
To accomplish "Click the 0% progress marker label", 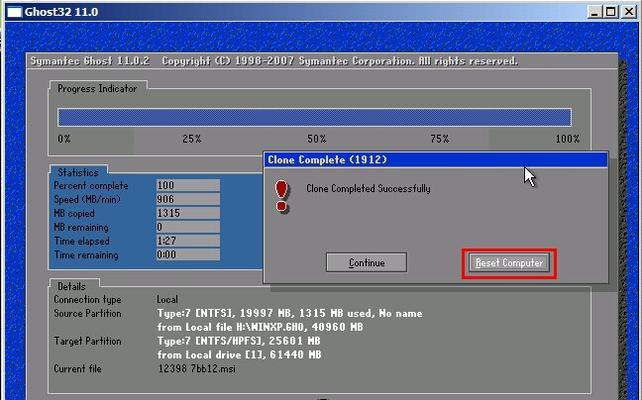I will (64, 139).
